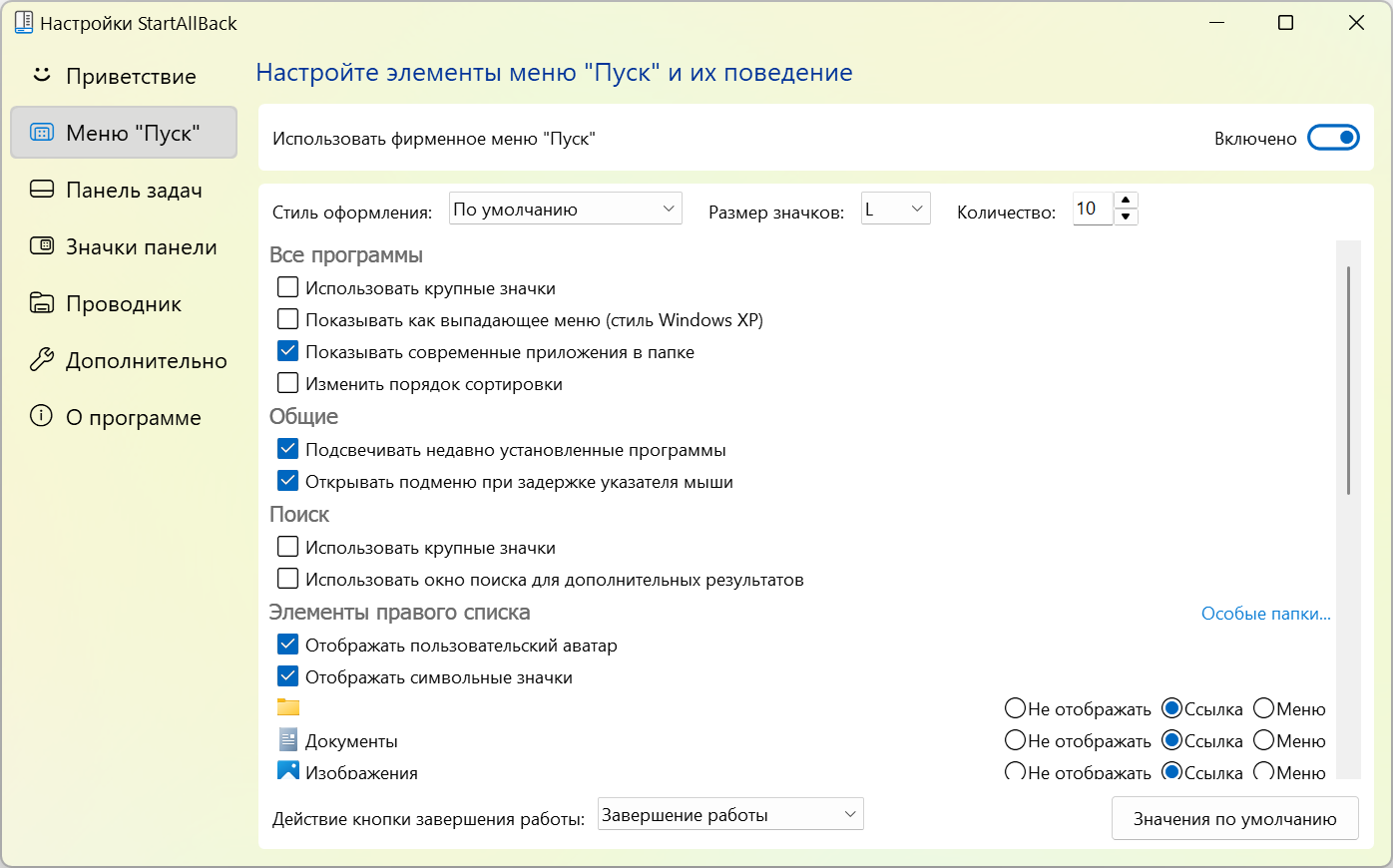Open the Стиль оформления dropdown
The image size is (1393, 868).
566,209
